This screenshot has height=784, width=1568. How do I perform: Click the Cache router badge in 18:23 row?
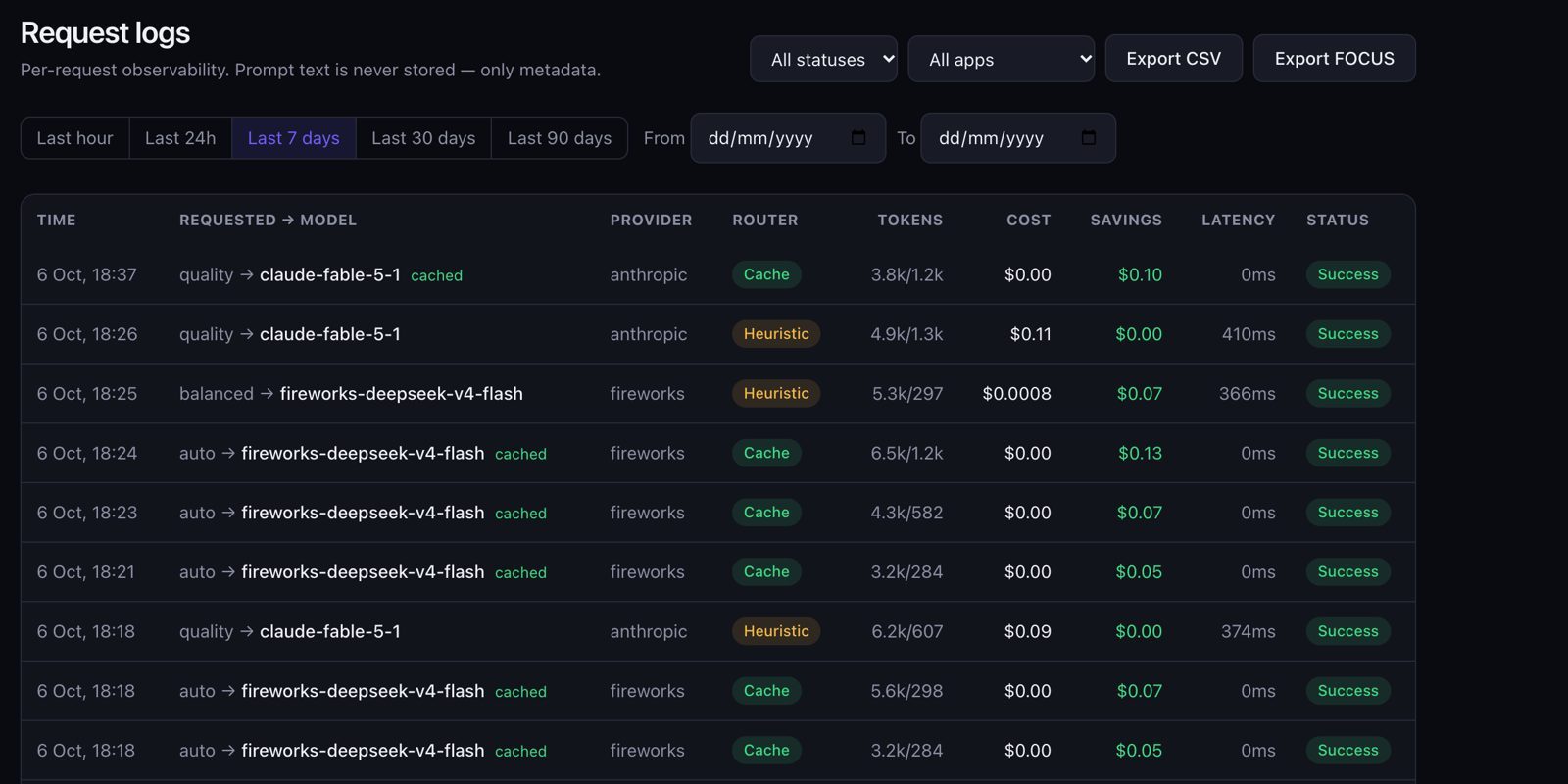point(766,513)
